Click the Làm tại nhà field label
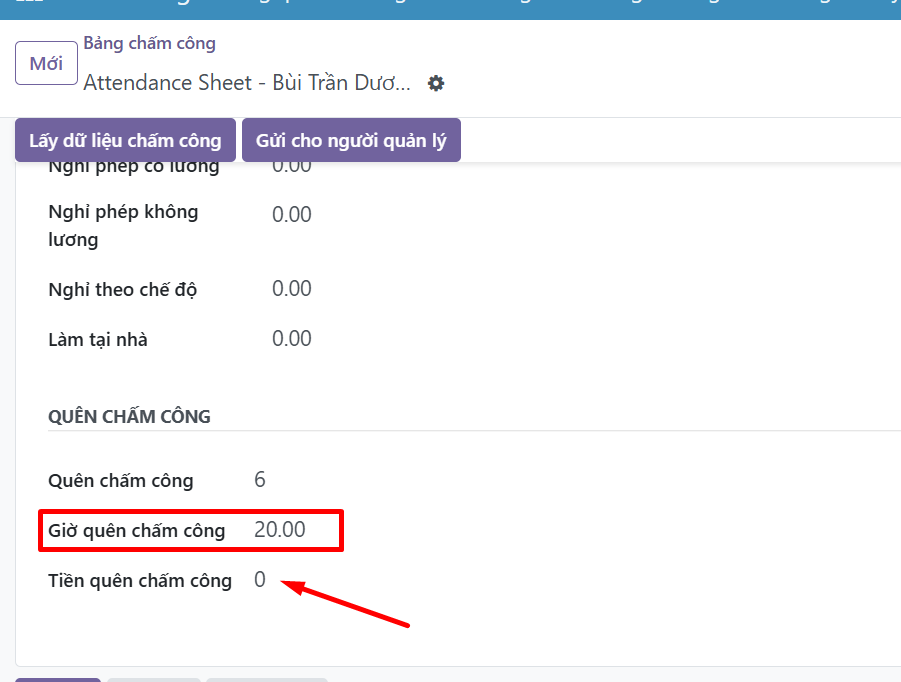Screen dimensions: 901x682 (98, 340)
